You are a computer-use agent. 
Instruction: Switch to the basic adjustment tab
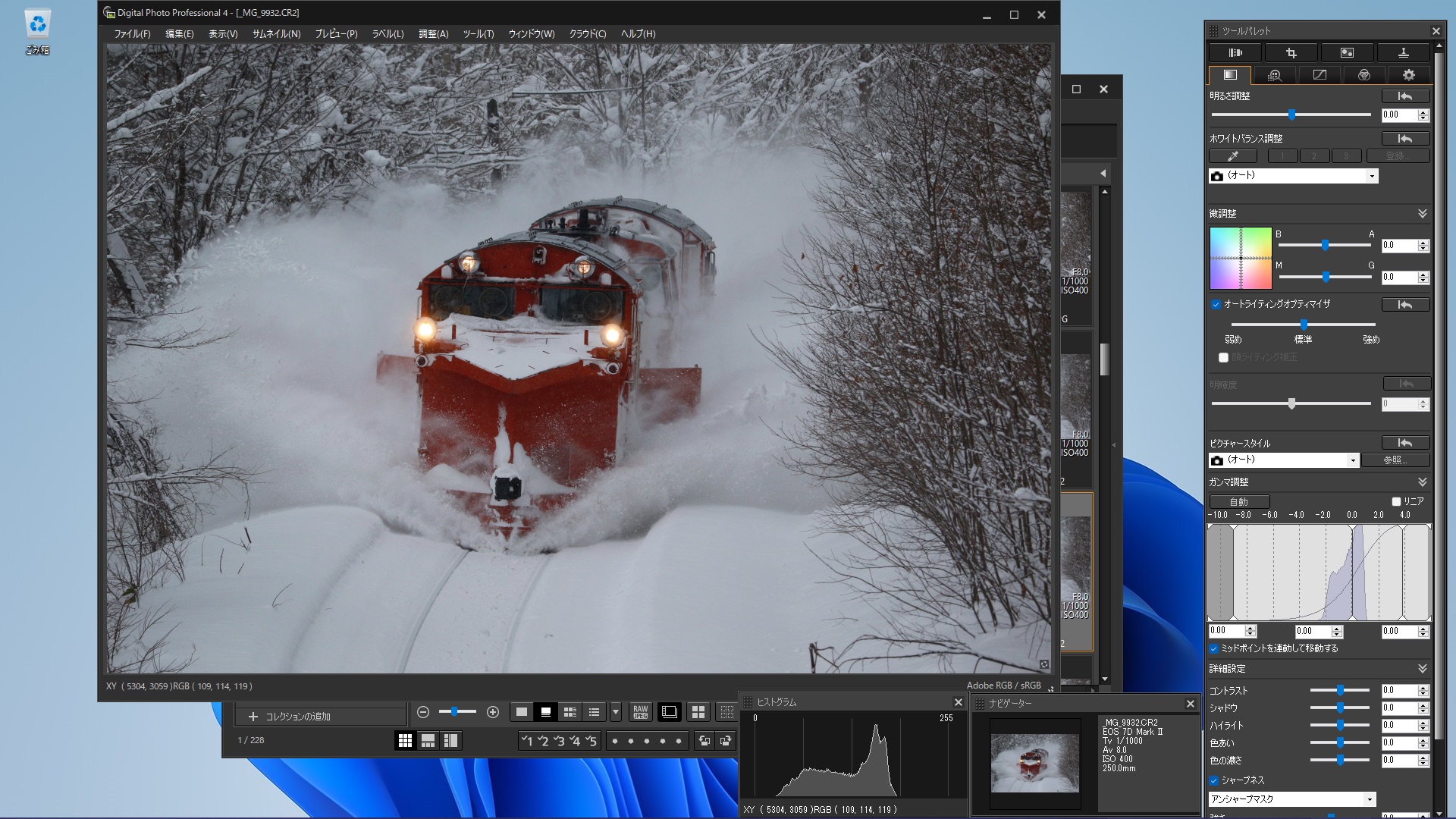(1230, 75)
